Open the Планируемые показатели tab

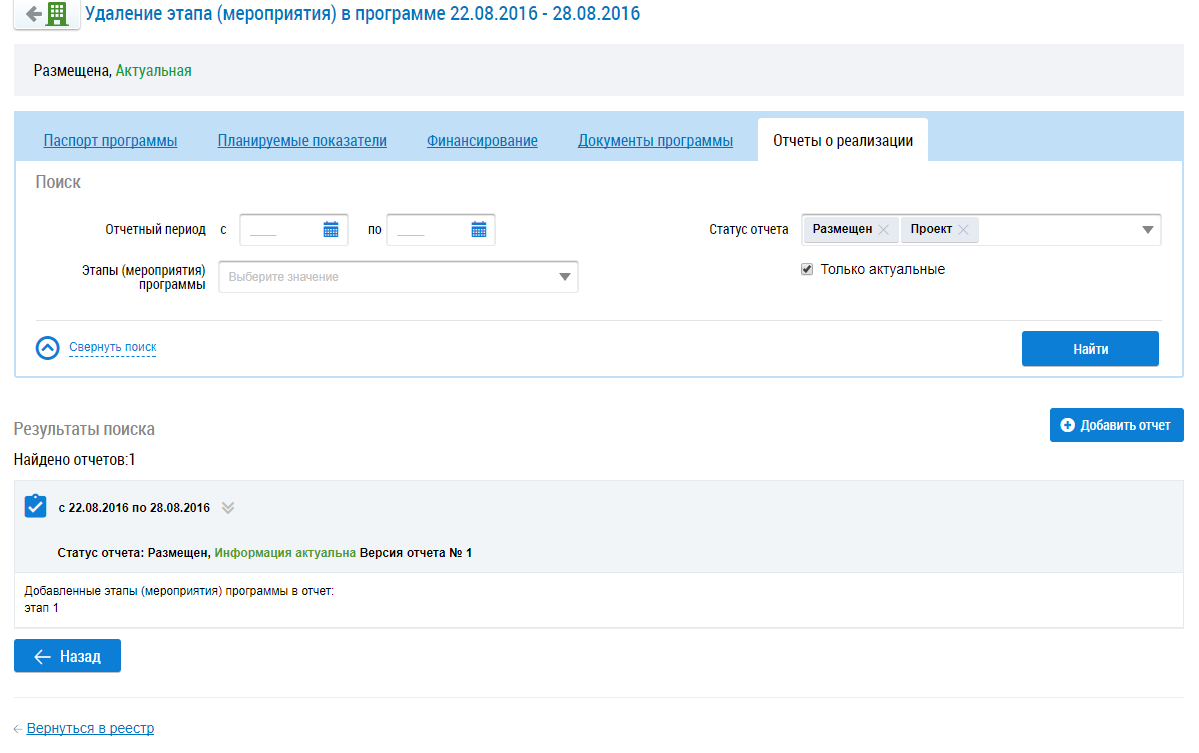pos(302,141)
